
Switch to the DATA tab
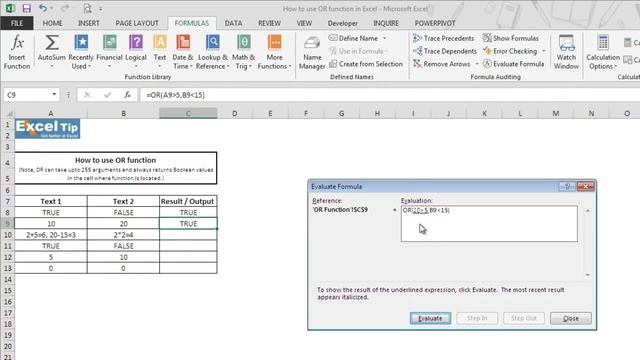[233, 23]
